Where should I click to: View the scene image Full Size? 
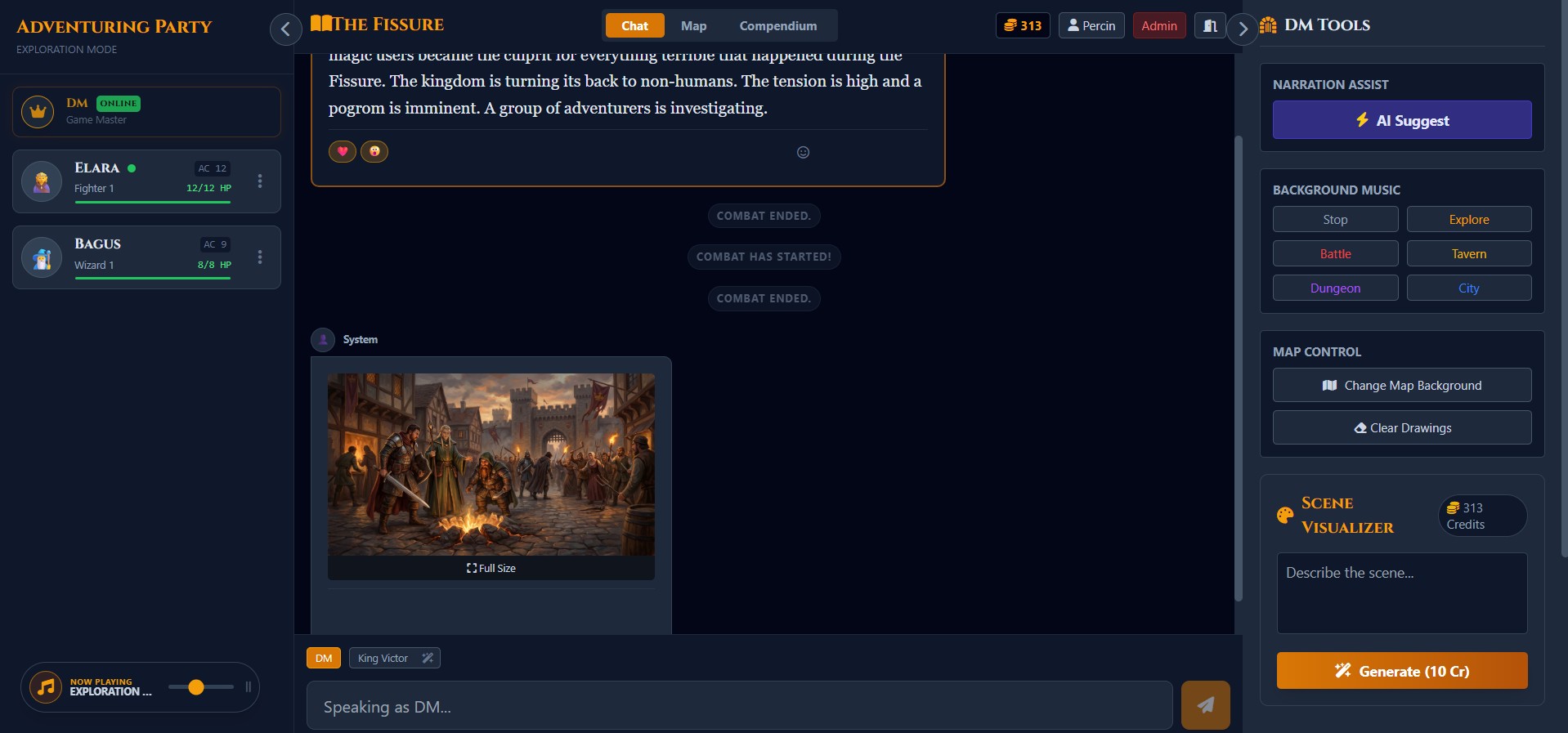pyautogui.click(x=491, y=568)
